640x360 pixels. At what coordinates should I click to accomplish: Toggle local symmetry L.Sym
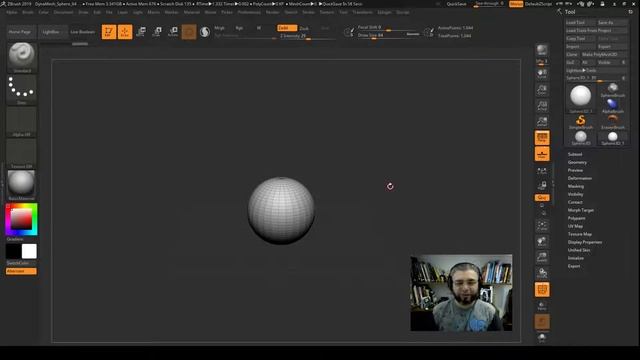coord(542,170)
